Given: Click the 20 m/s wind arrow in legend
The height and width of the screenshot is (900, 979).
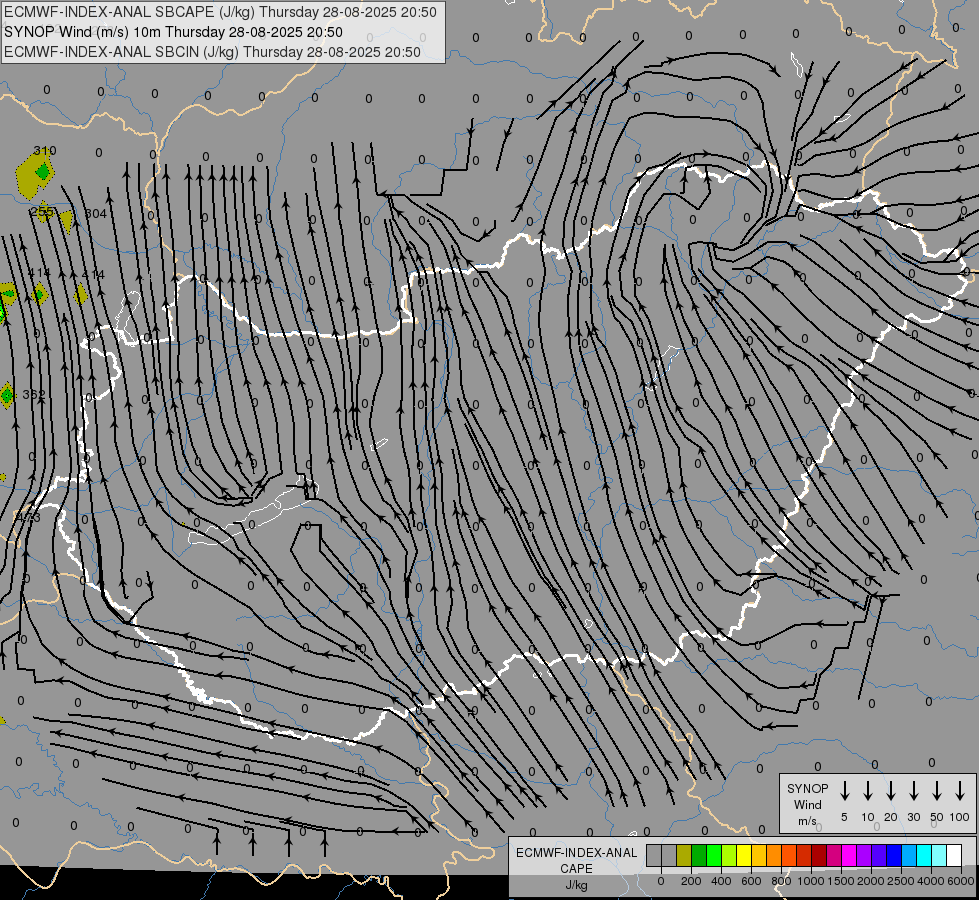Looking at the screenshot, I should coord(890,790).
